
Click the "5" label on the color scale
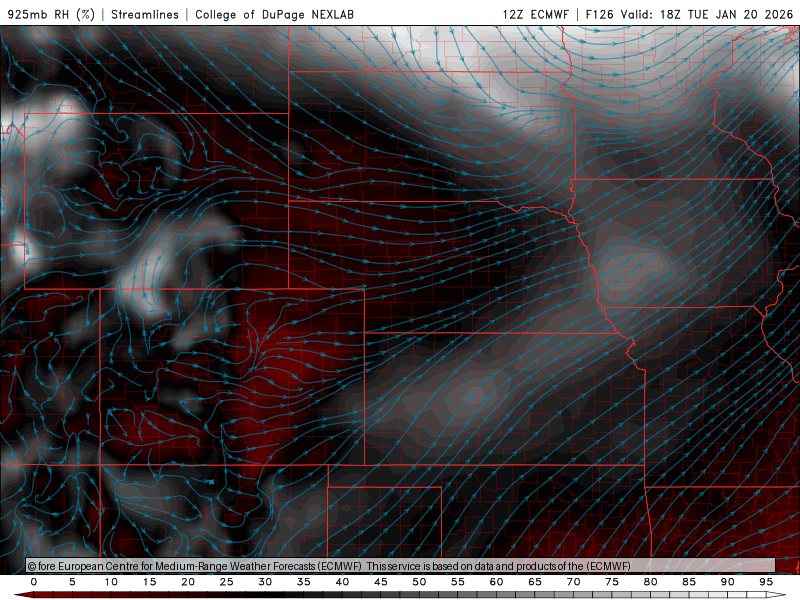72,582
